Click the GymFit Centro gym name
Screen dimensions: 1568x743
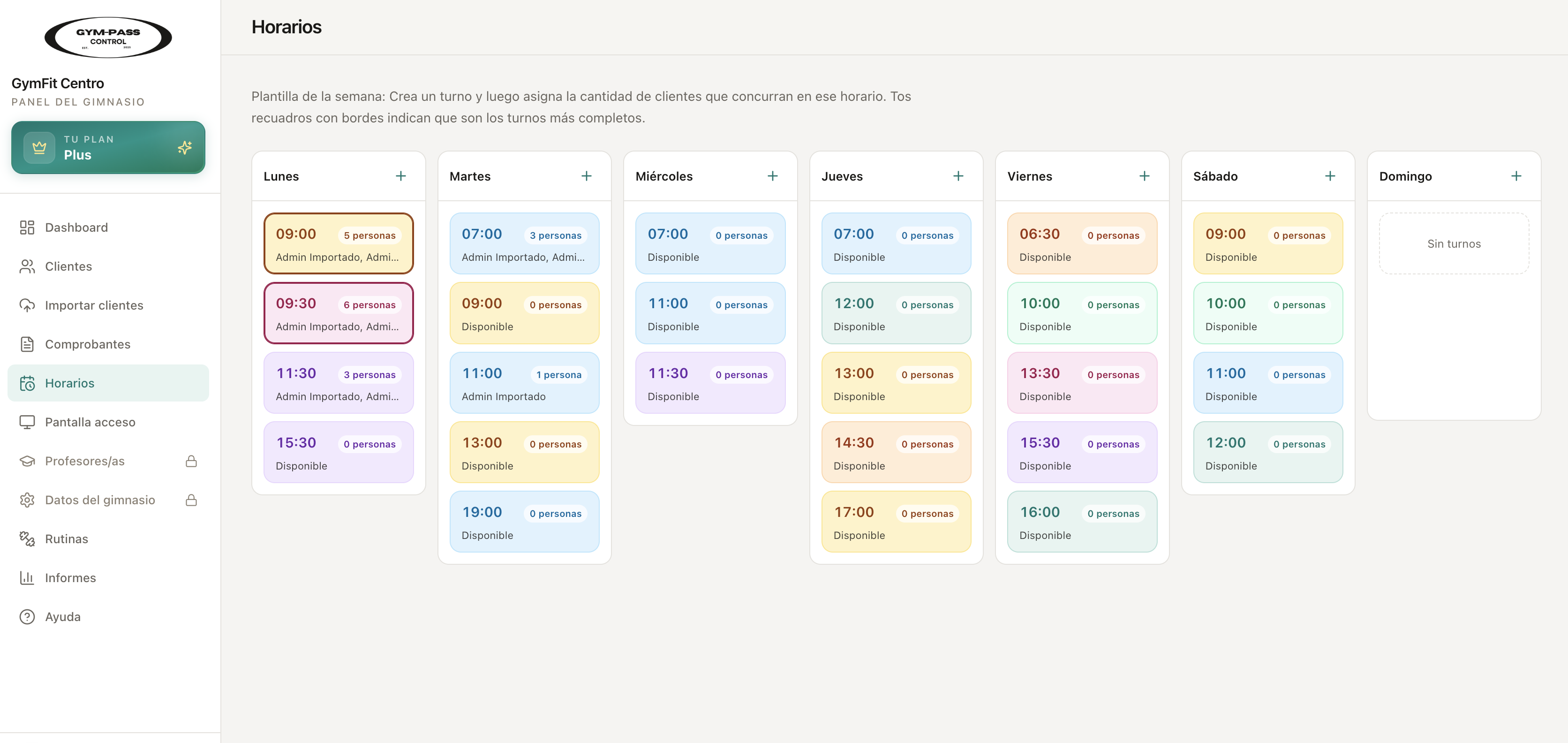coord(58,83)
